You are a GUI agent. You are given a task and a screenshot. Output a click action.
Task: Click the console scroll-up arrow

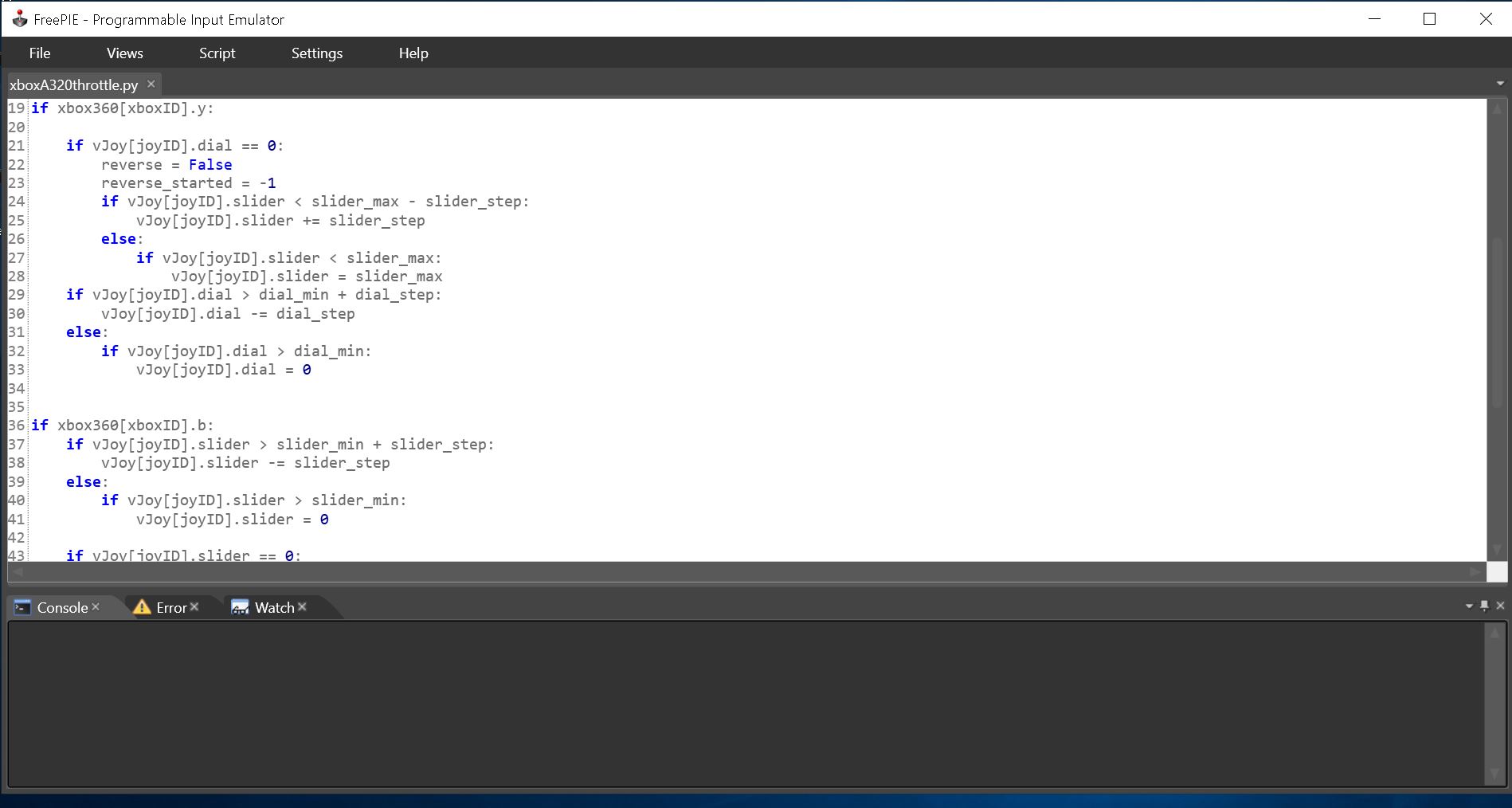click(1494, 633)
